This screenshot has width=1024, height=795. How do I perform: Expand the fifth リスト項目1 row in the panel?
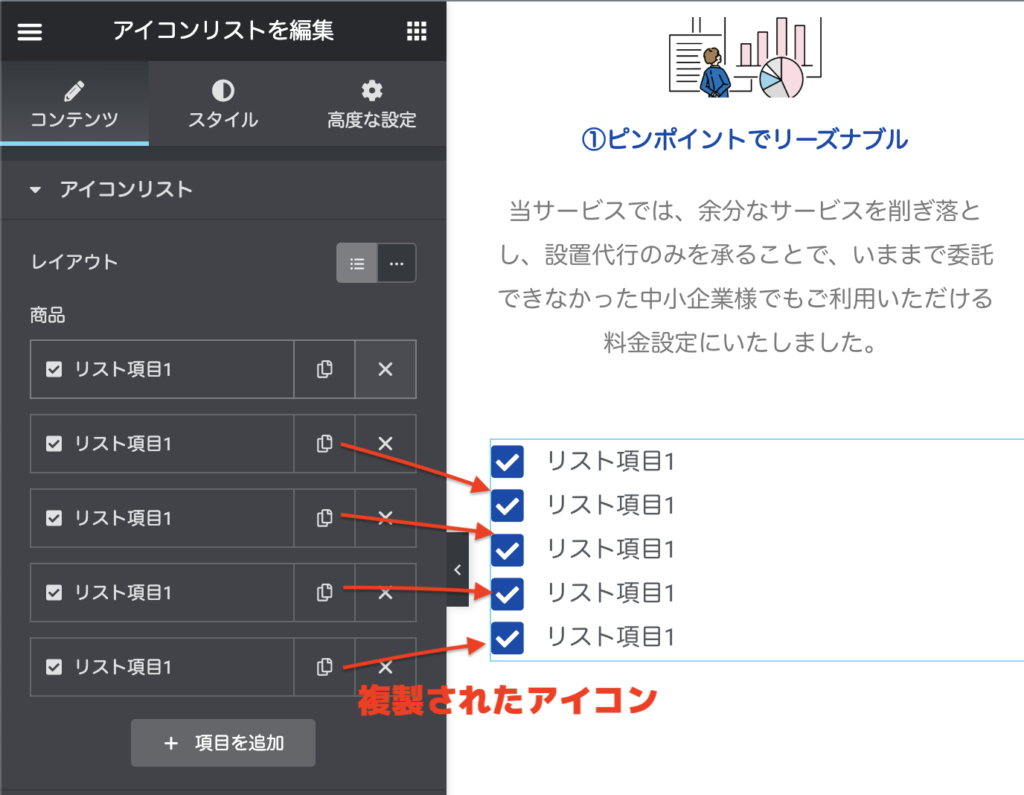pos(162,667)
